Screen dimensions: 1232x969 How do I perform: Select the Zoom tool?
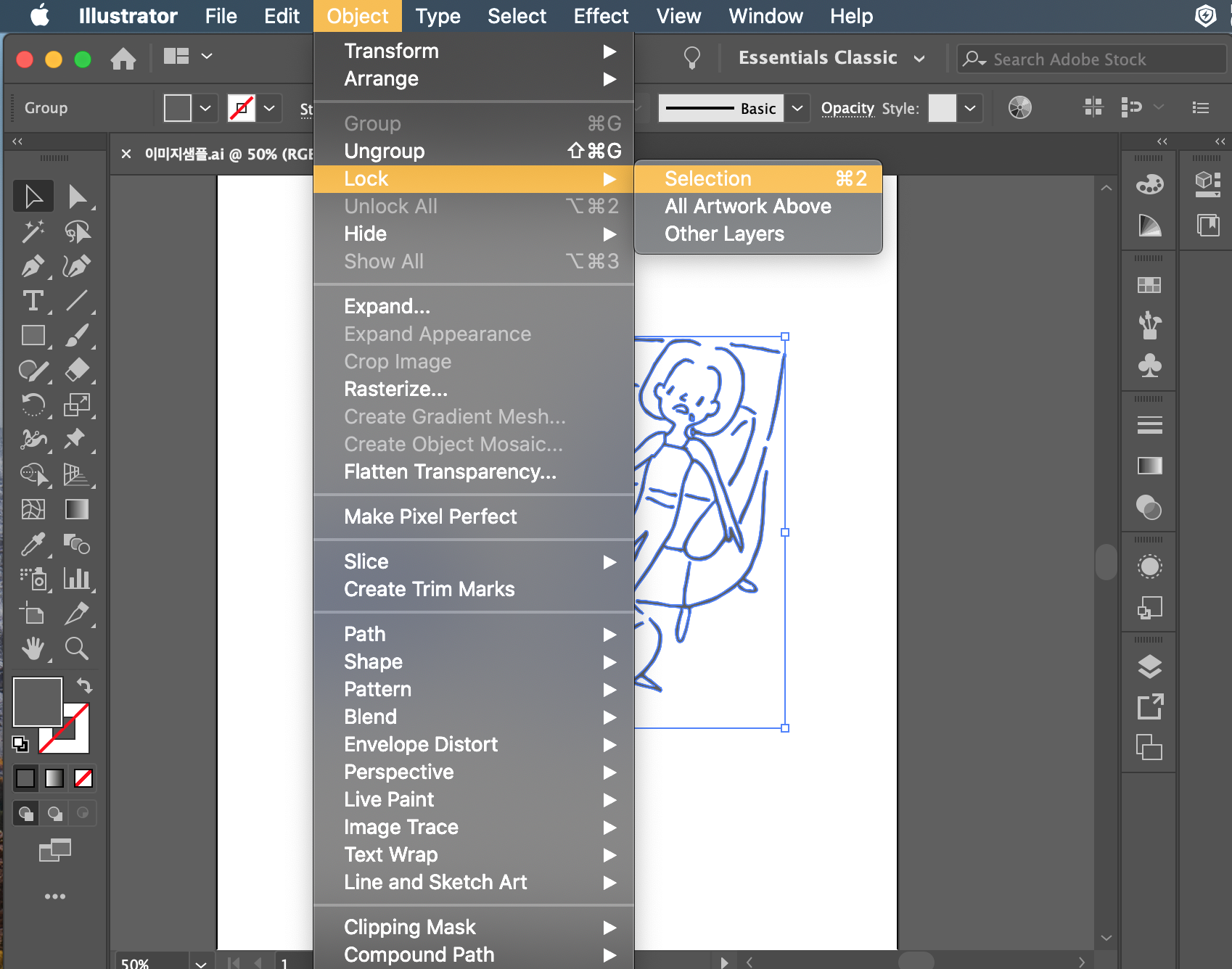[x=77, y=648]
